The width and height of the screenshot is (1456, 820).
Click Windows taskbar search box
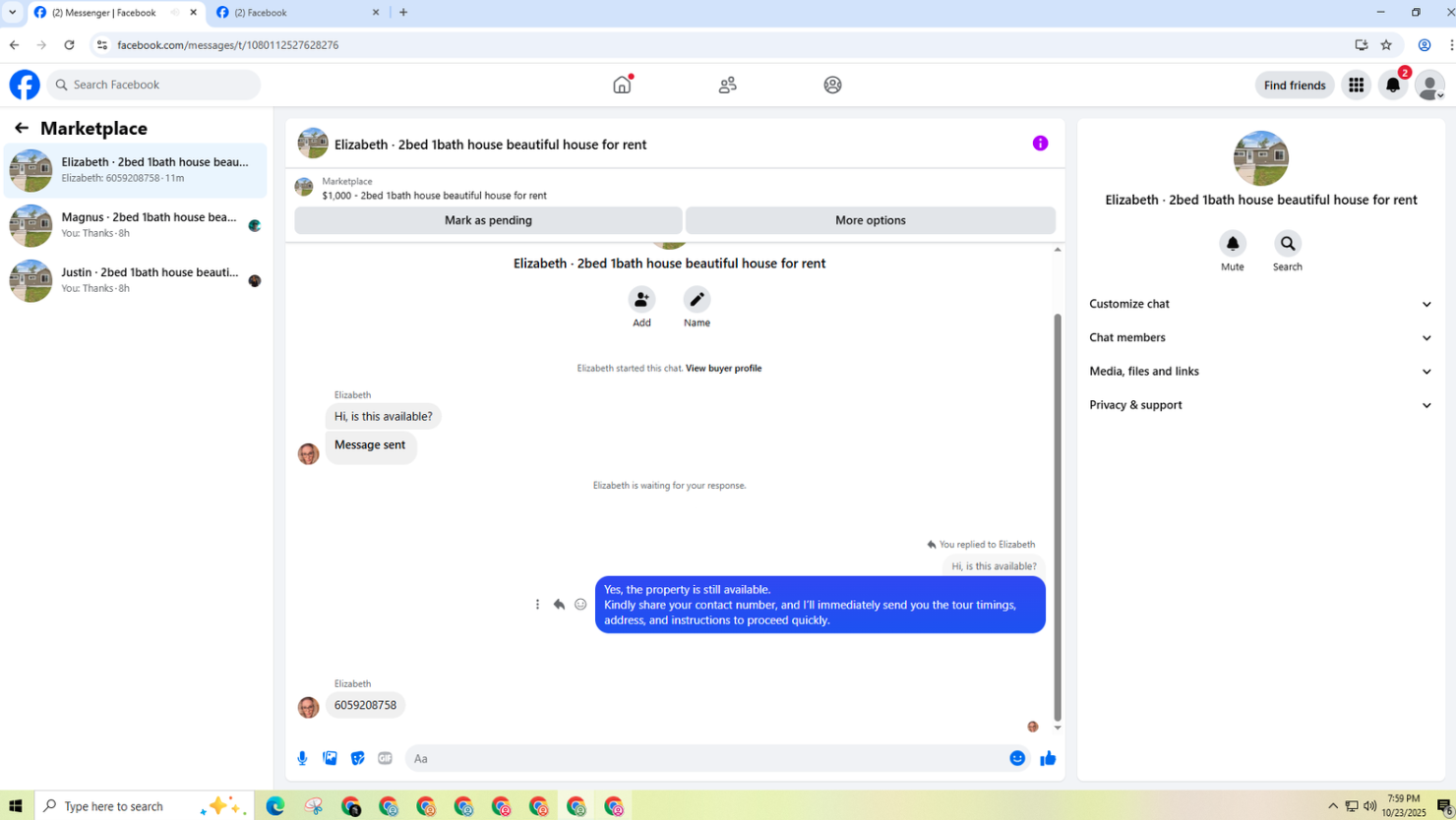tap(144, 806)
